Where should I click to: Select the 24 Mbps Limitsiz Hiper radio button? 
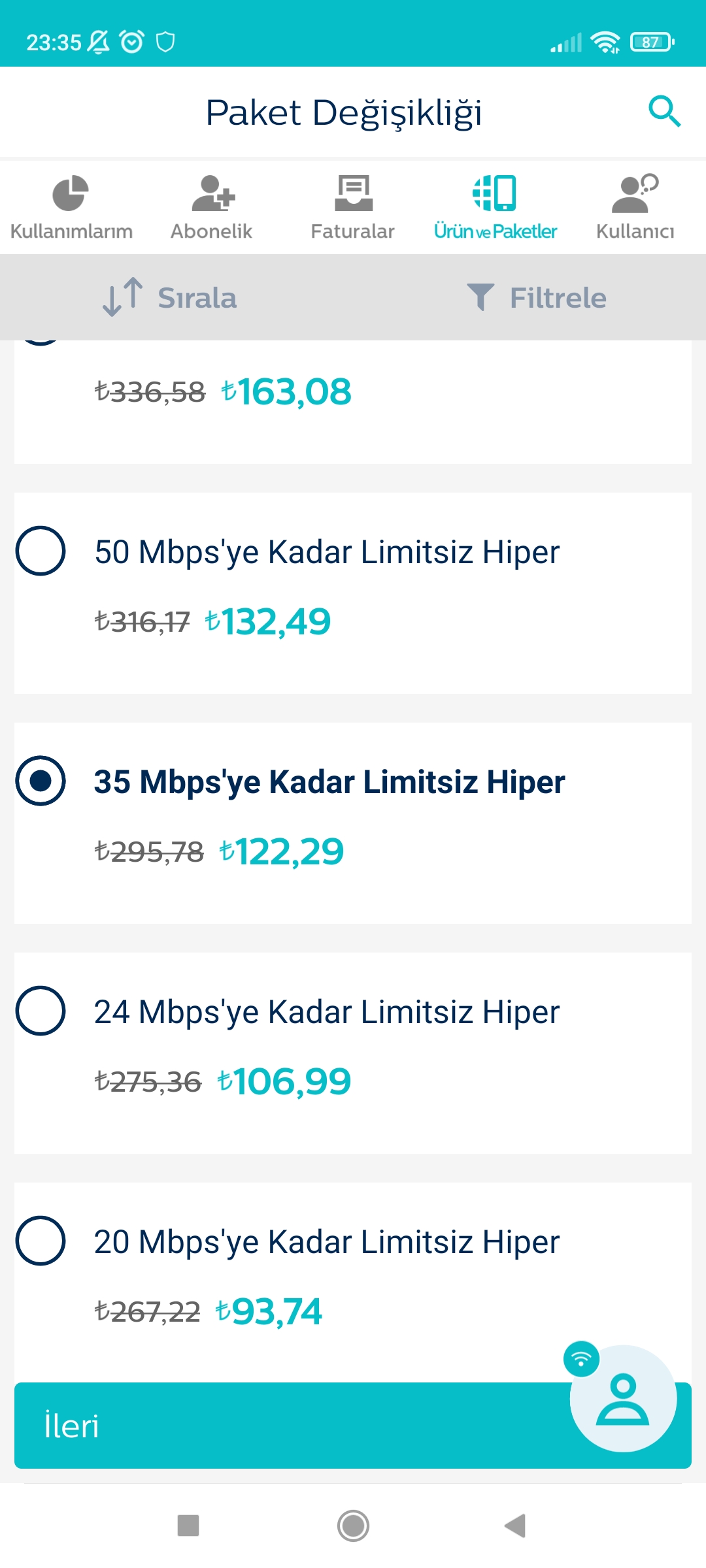41,1011
